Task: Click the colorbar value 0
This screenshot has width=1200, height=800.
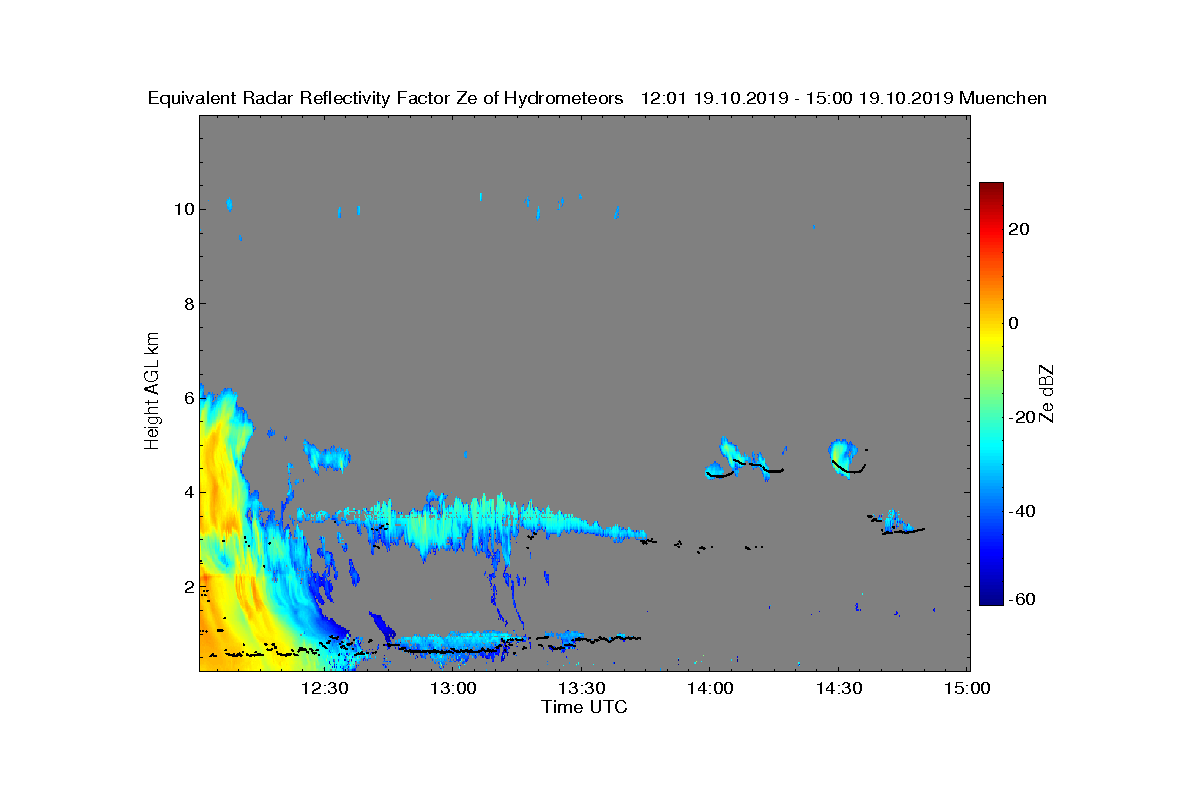Action: click(1014, 323)
